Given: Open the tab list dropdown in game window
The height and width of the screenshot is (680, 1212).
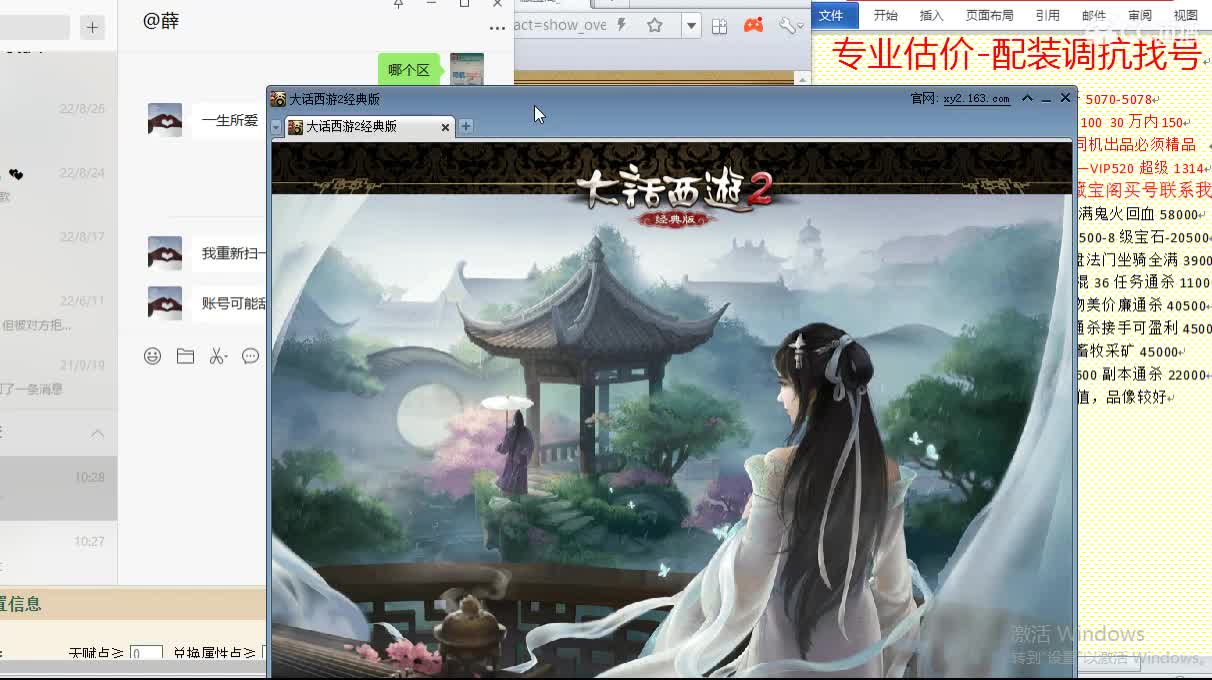Looking at the screenshot, I should (x=277, y=127).
